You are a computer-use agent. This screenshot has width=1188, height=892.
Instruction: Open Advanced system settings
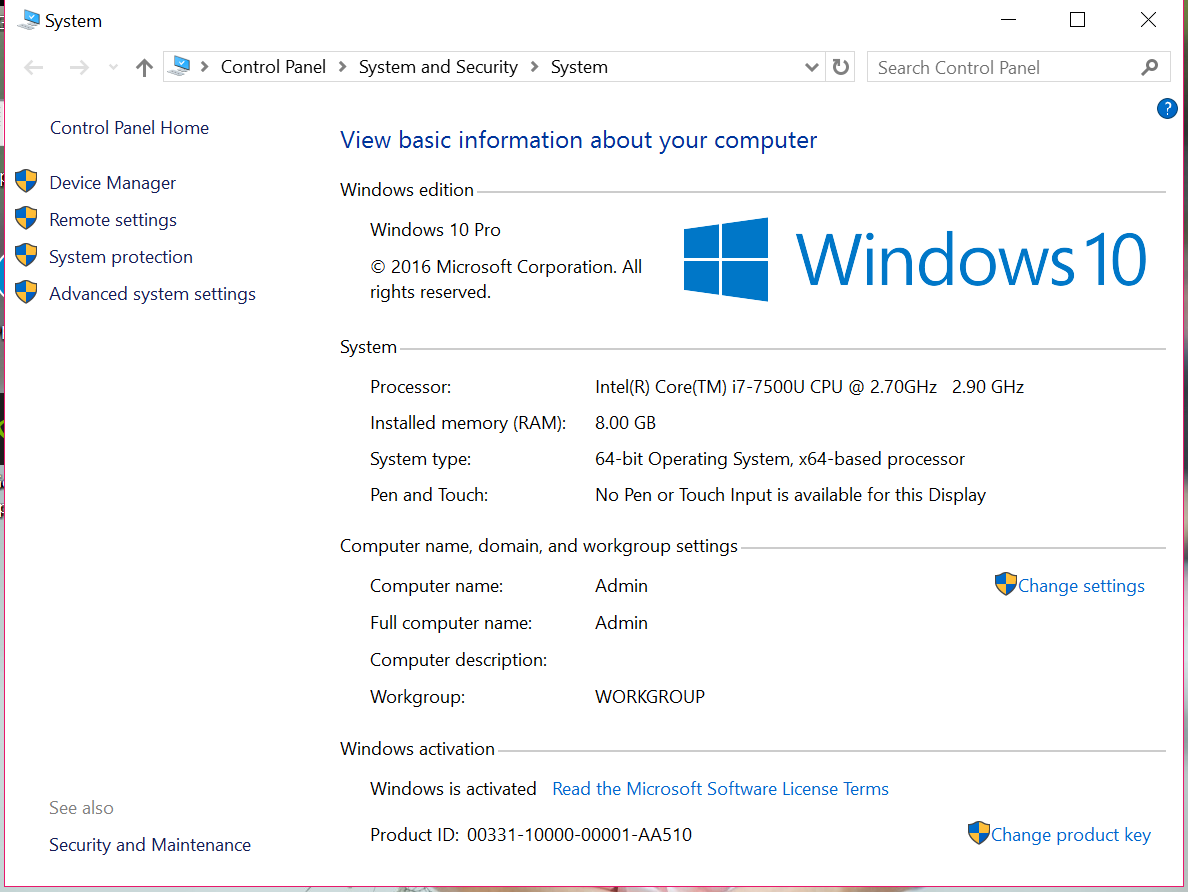click(152, 294)
